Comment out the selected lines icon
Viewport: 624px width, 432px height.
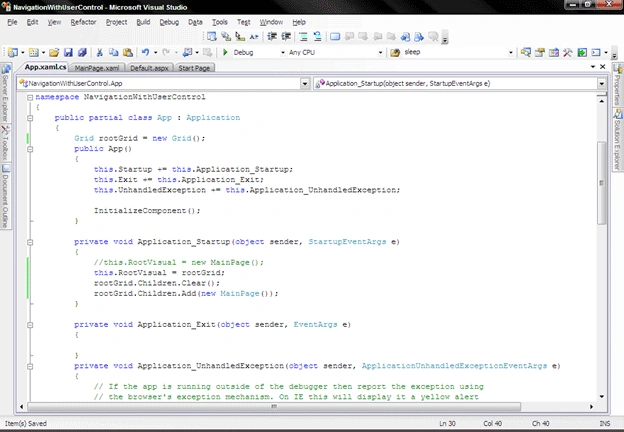pos(303,37)
